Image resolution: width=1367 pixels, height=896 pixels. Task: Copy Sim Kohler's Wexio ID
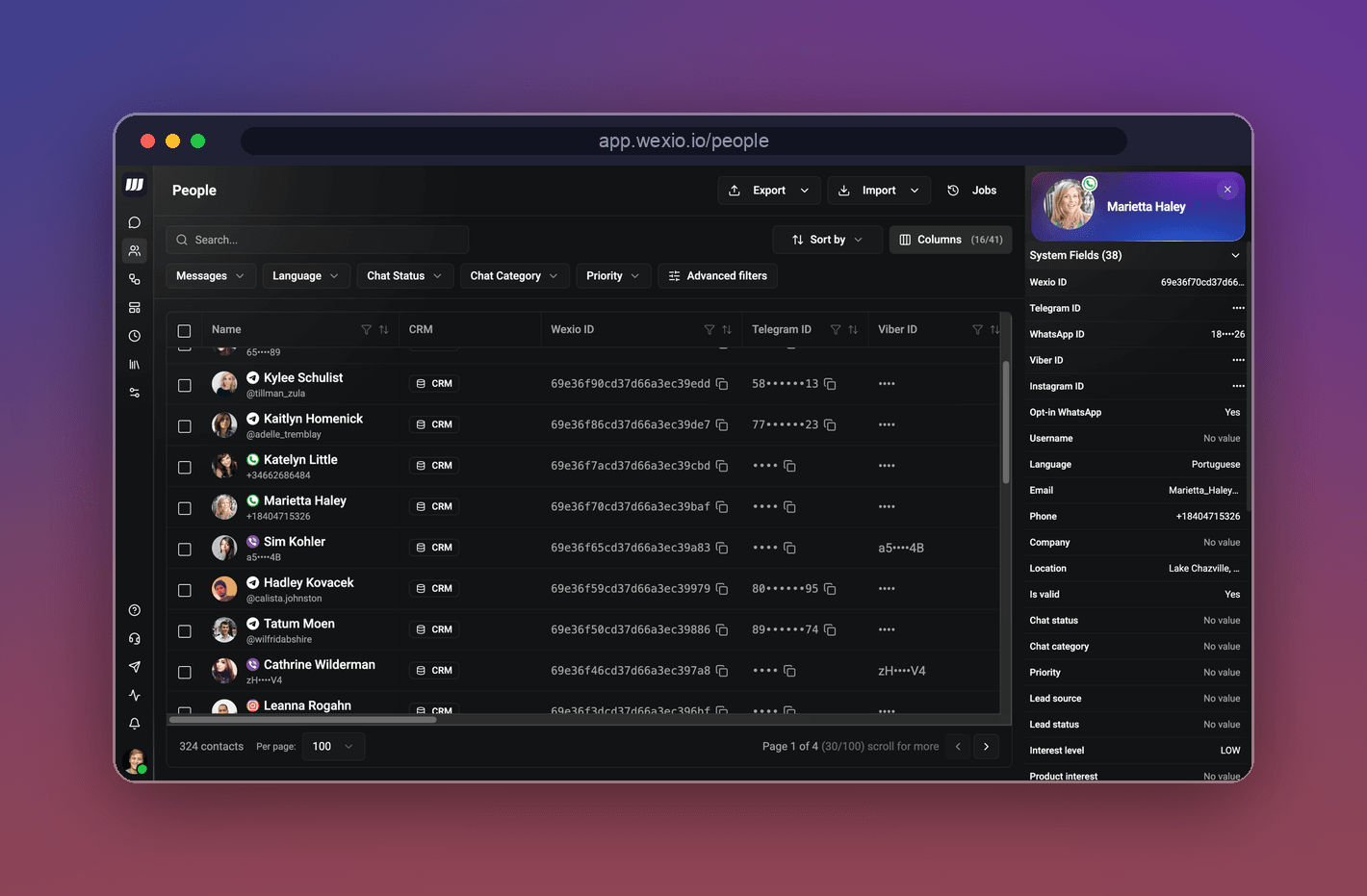722,548
